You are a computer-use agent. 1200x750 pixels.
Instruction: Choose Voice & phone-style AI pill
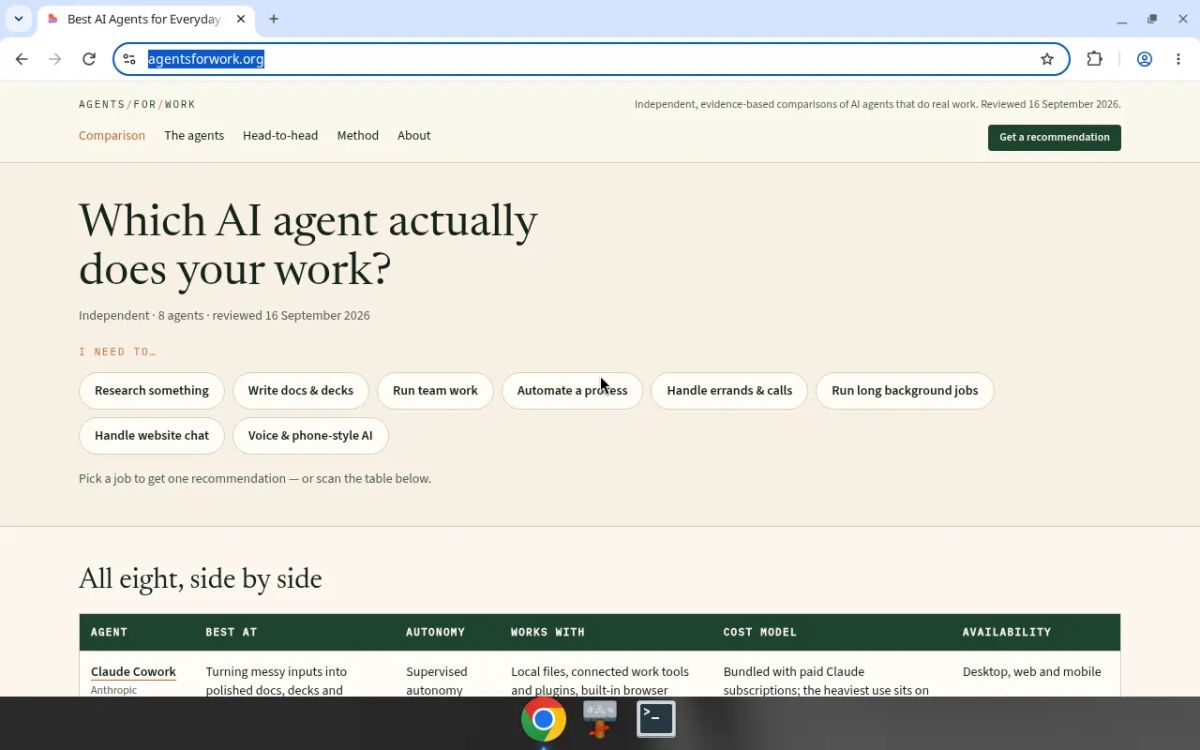pos(310,436)
